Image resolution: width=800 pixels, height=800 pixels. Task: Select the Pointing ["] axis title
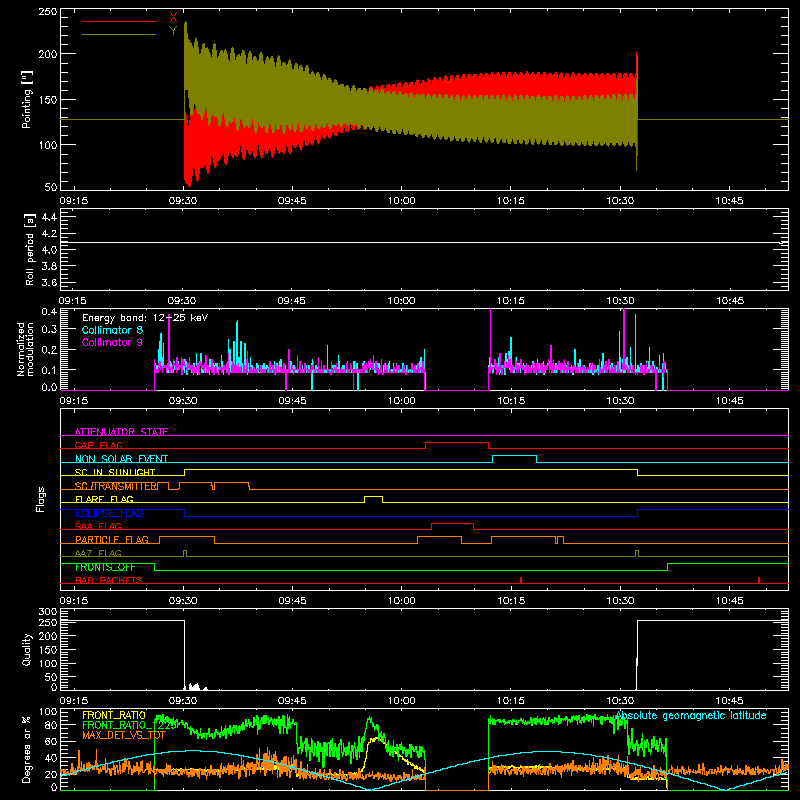tap(27, 99)
